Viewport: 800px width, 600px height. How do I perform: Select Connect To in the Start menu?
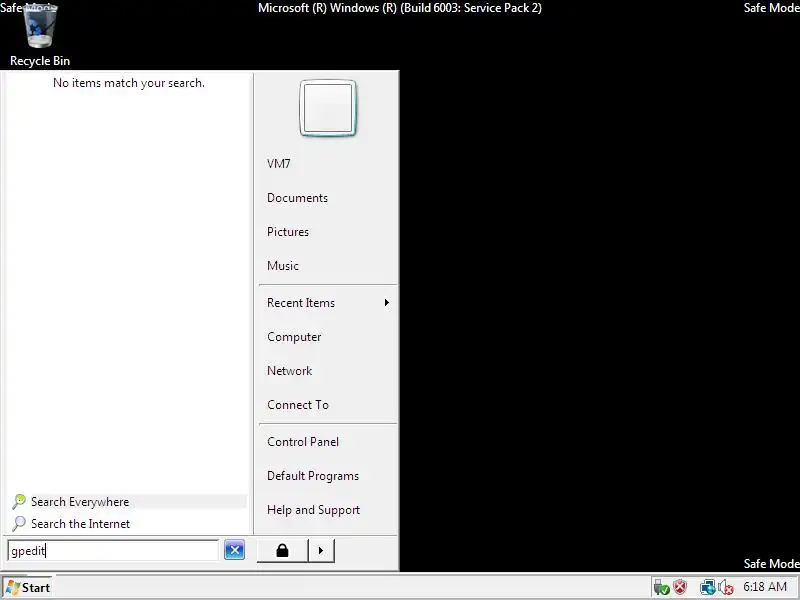tap(298, 405)
